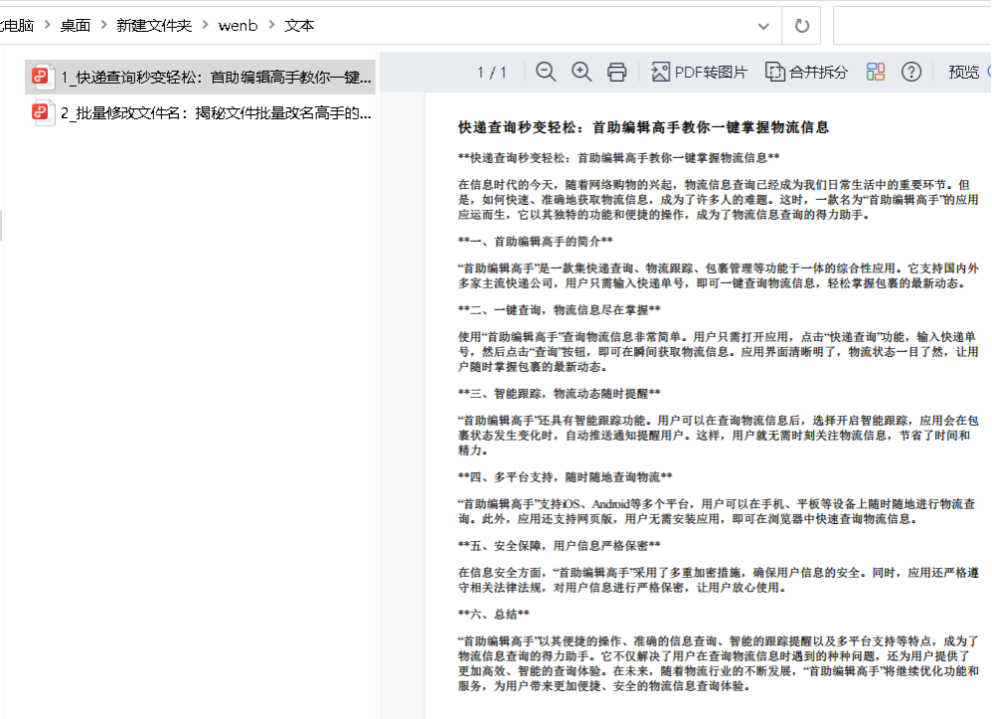
Task: Click the search input field
Action: [x=912, y=26]
